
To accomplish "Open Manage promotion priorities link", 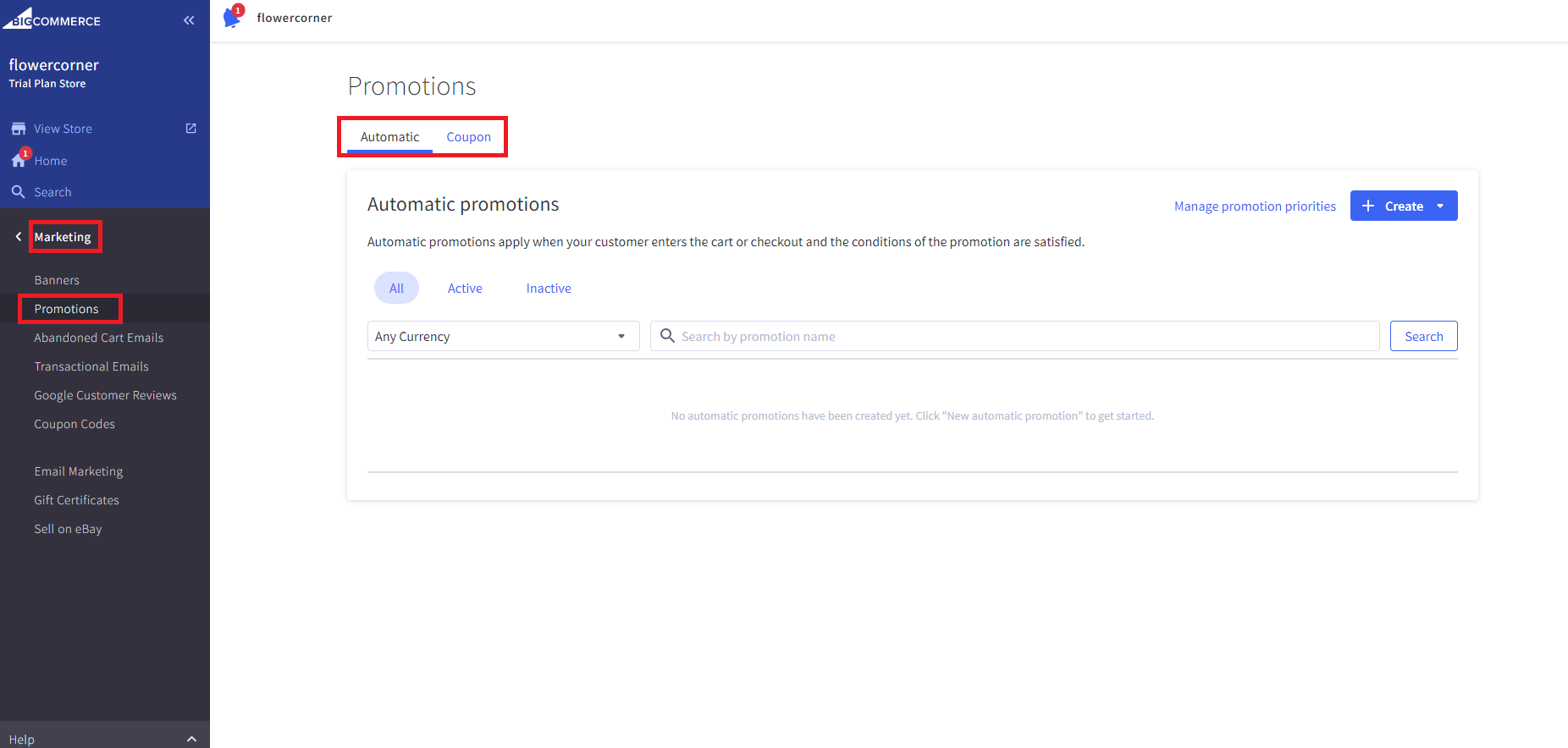I will click(1255, 206).
